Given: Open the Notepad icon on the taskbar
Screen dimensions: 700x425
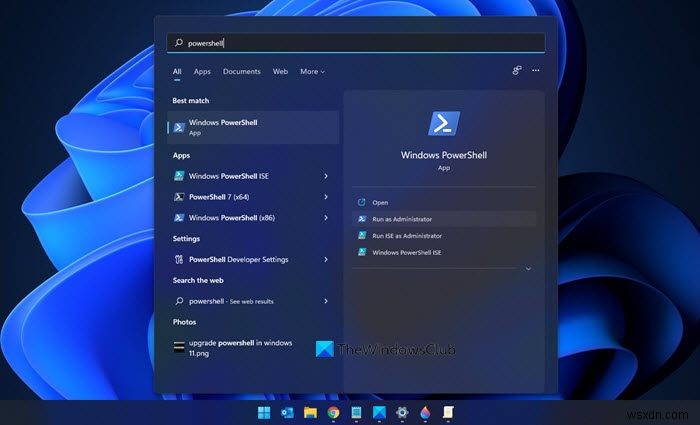Looking at the screenshot, I should (x=356, y=412).
